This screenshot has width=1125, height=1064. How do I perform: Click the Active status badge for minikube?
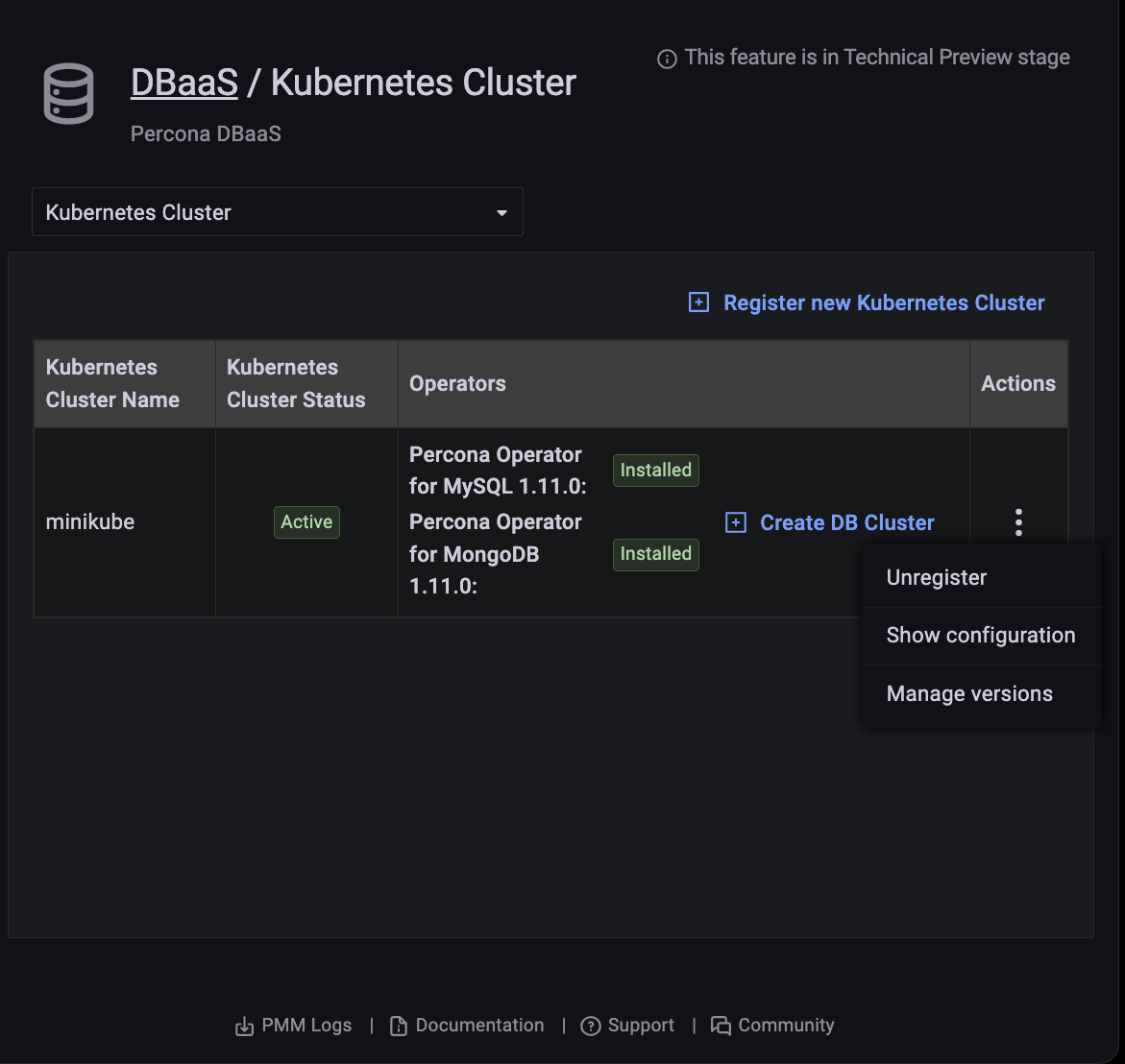pos(306,522)
